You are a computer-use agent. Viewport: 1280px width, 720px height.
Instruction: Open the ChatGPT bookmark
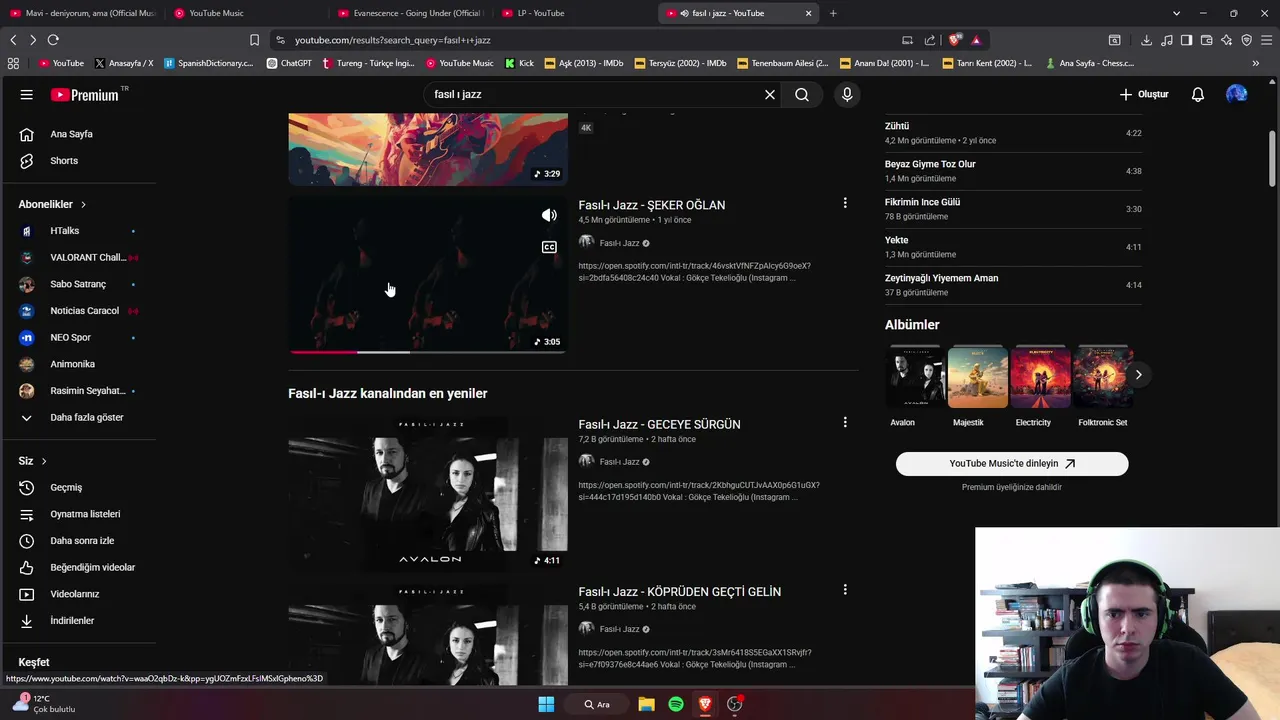point(290,63)
